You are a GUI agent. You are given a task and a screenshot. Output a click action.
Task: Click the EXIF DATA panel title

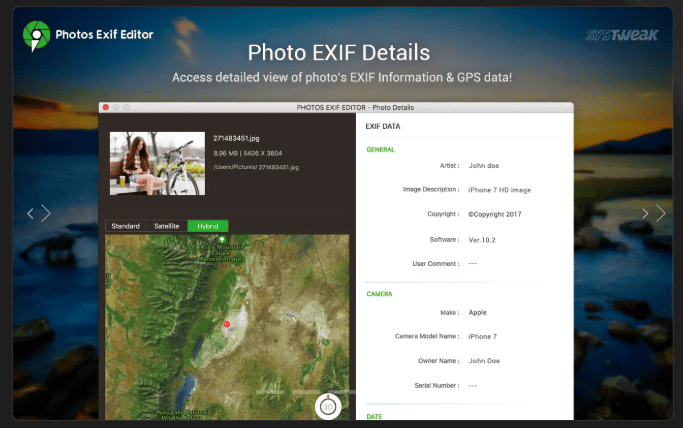click(x=382, y=126)
